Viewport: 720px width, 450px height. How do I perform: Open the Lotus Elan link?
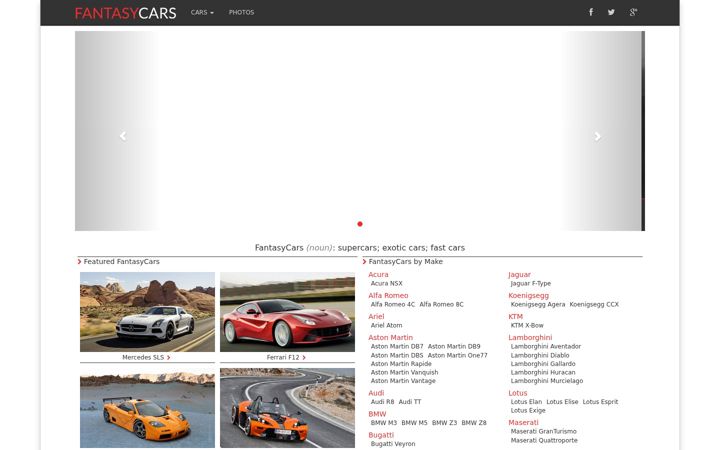click(526, 402)
